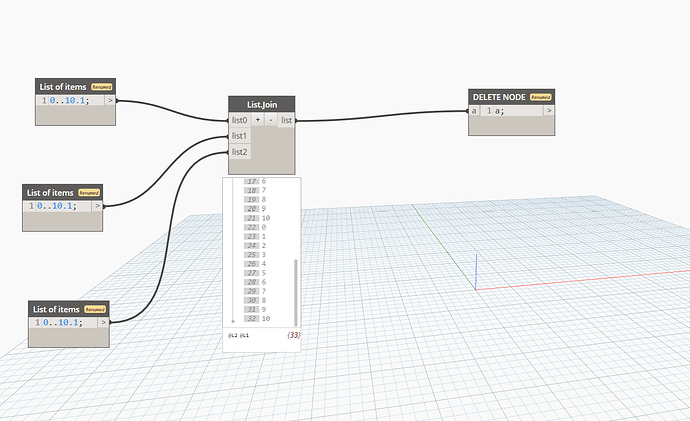Click Renamed badge on node feeding list1
Screen dimensions: 690x421
(89, 193)
